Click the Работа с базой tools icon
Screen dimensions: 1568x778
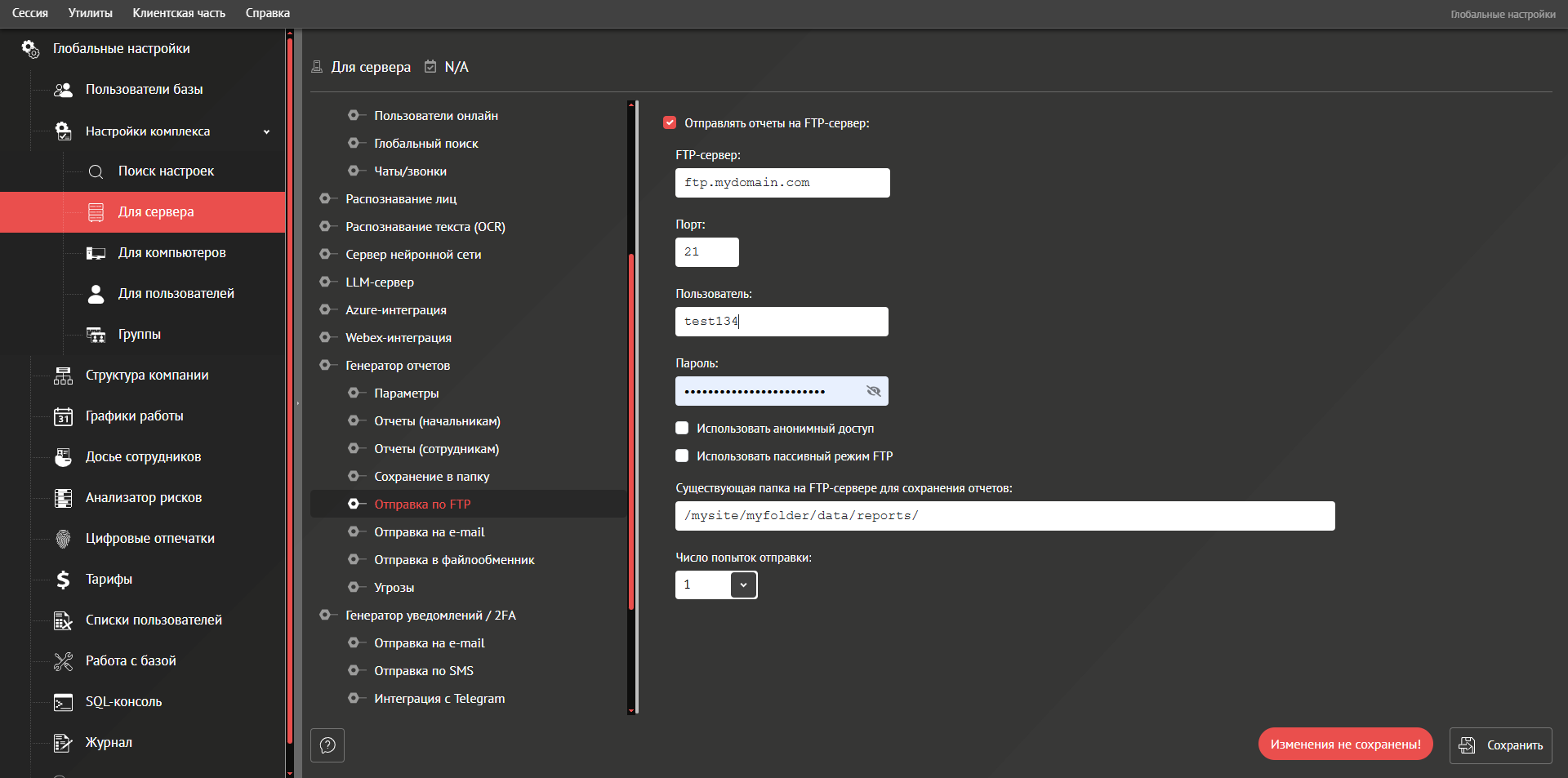pyautogui.click(x=63, y=661)
